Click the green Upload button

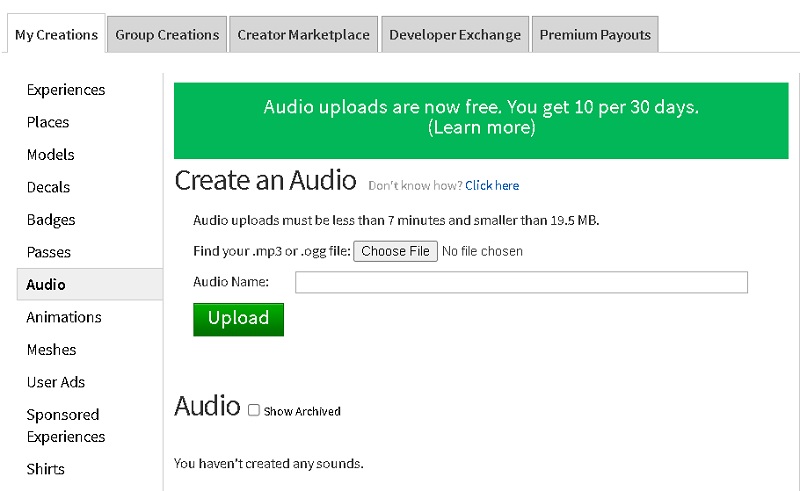238,320
